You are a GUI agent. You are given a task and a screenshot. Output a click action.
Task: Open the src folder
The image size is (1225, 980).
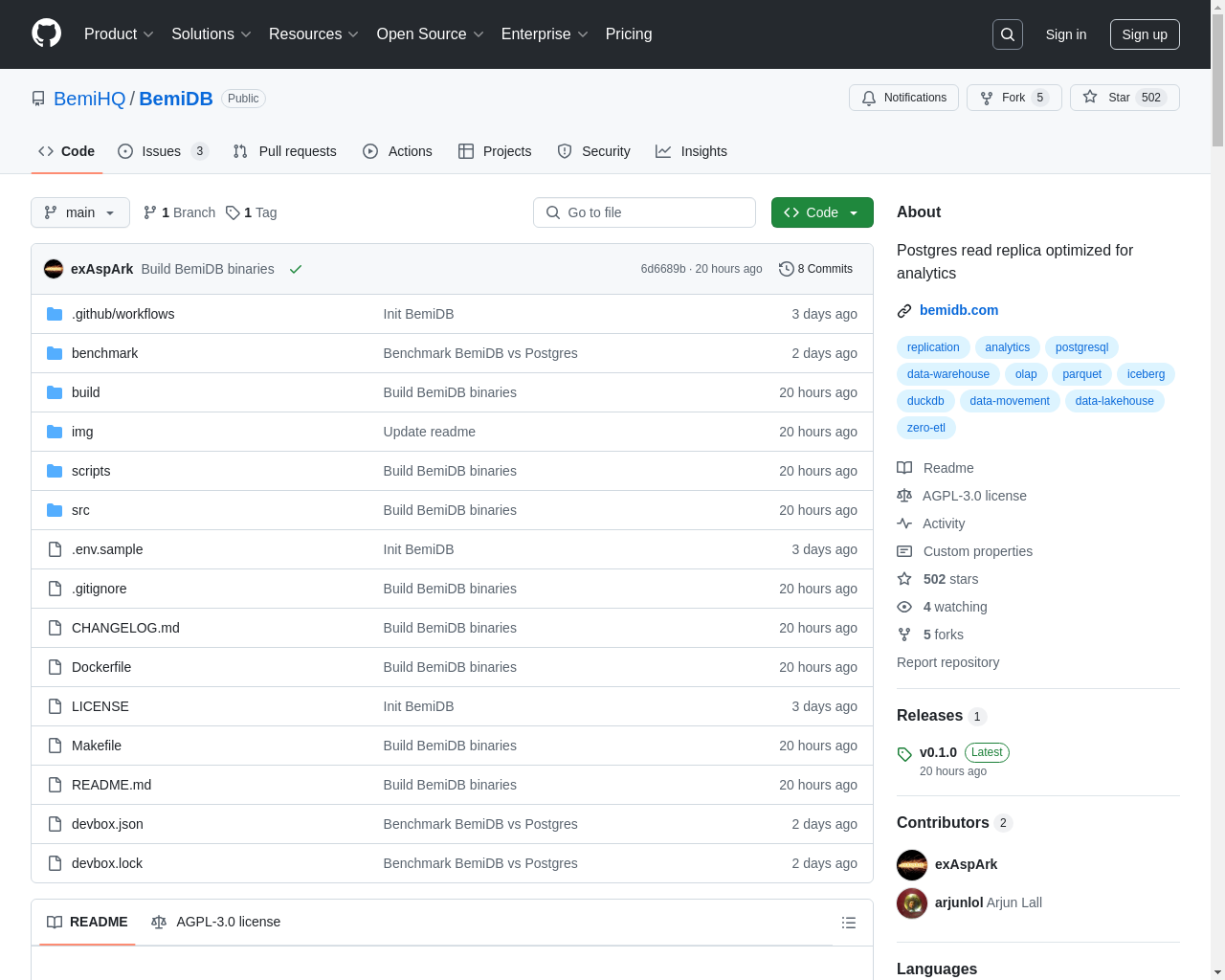tap(80, 510)
